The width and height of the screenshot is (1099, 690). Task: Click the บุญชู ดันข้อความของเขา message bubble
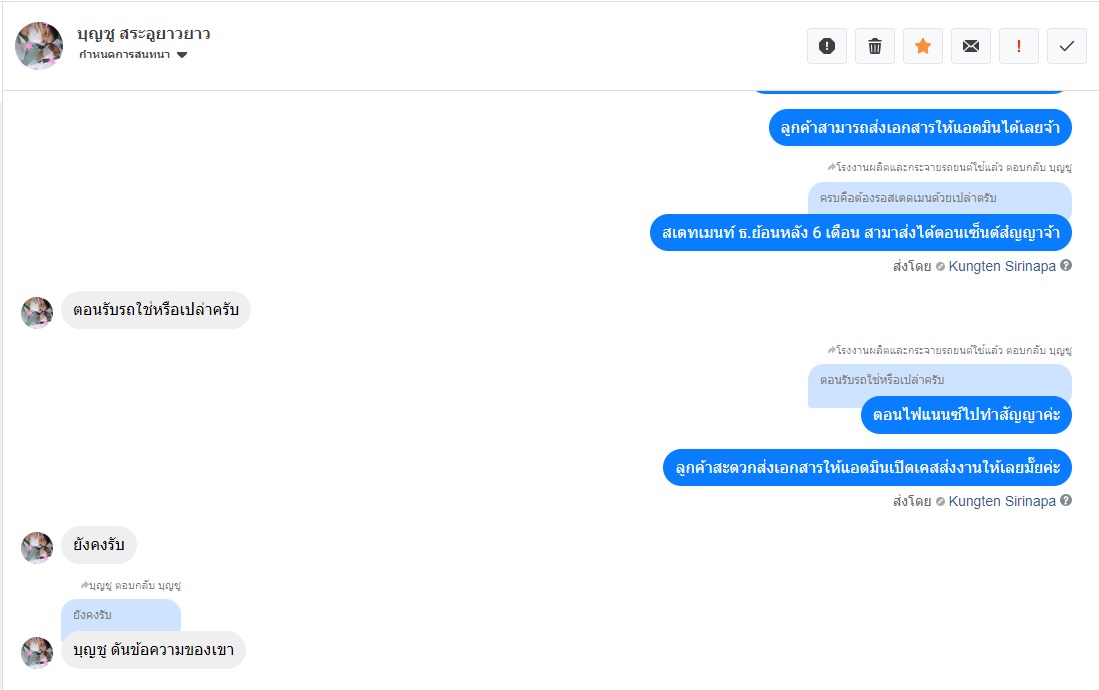point(153,650)
